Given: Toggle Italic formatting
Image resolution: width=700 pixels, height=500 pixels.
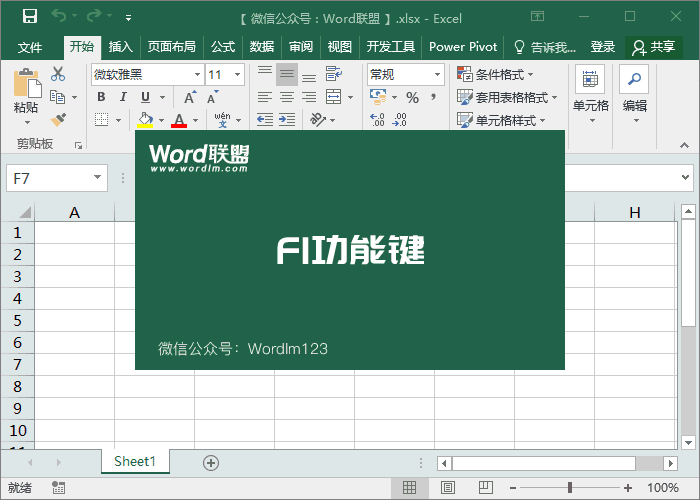Looking at the screenshot, I should pyautogui.click(x=123, y=97).
